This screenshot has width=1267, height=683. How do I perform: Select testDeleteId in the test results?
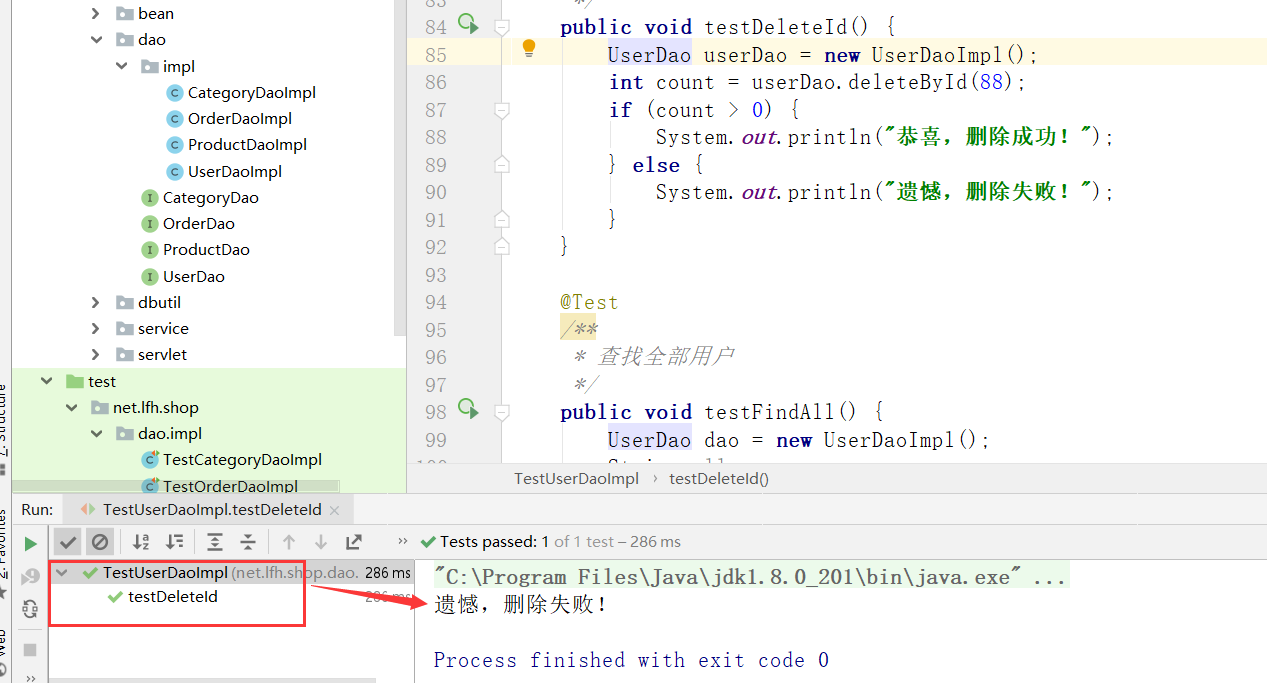coord(172,597)
